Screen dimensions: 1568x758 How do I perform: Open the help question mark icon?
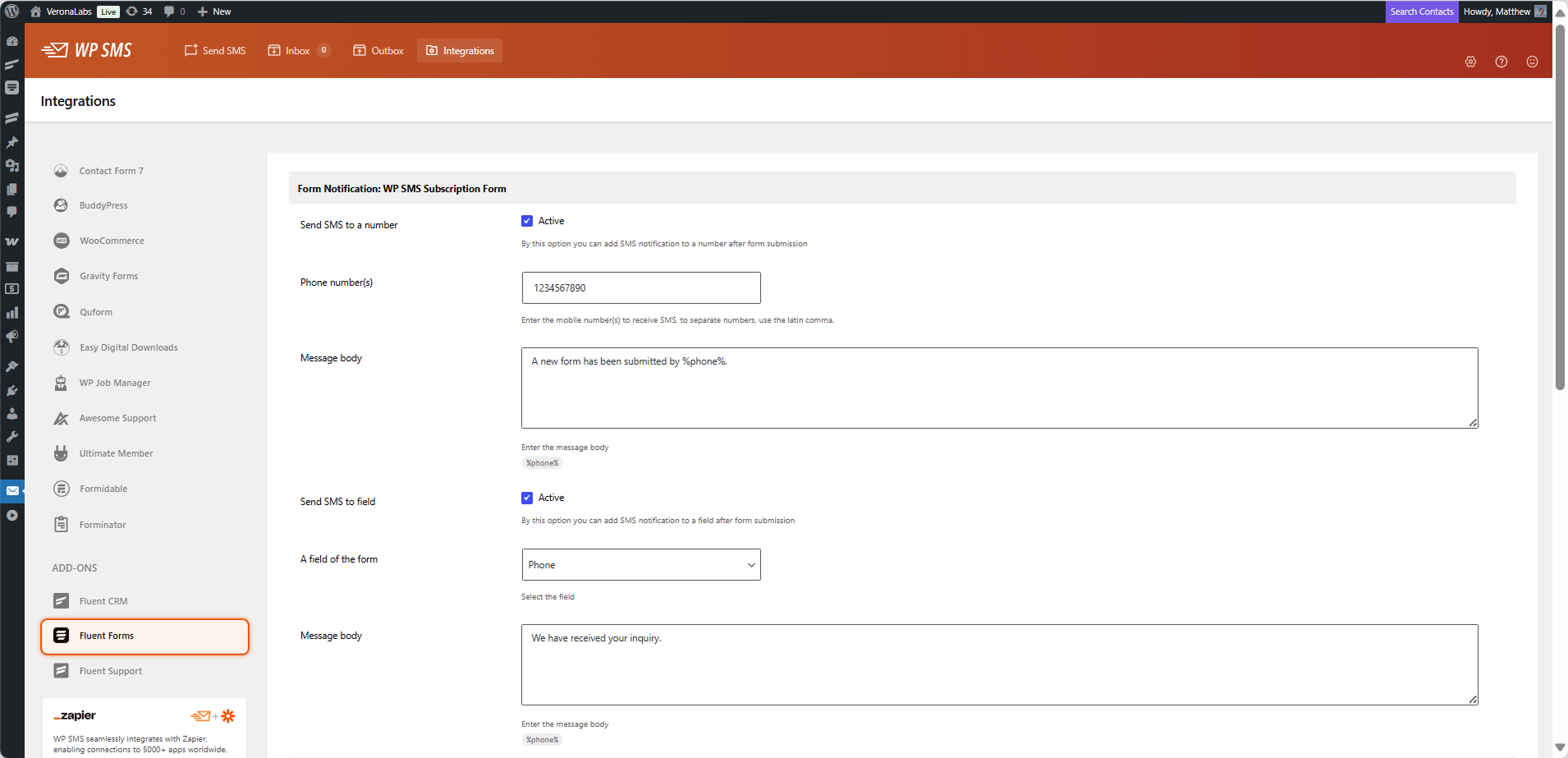tap(1501, 62)
